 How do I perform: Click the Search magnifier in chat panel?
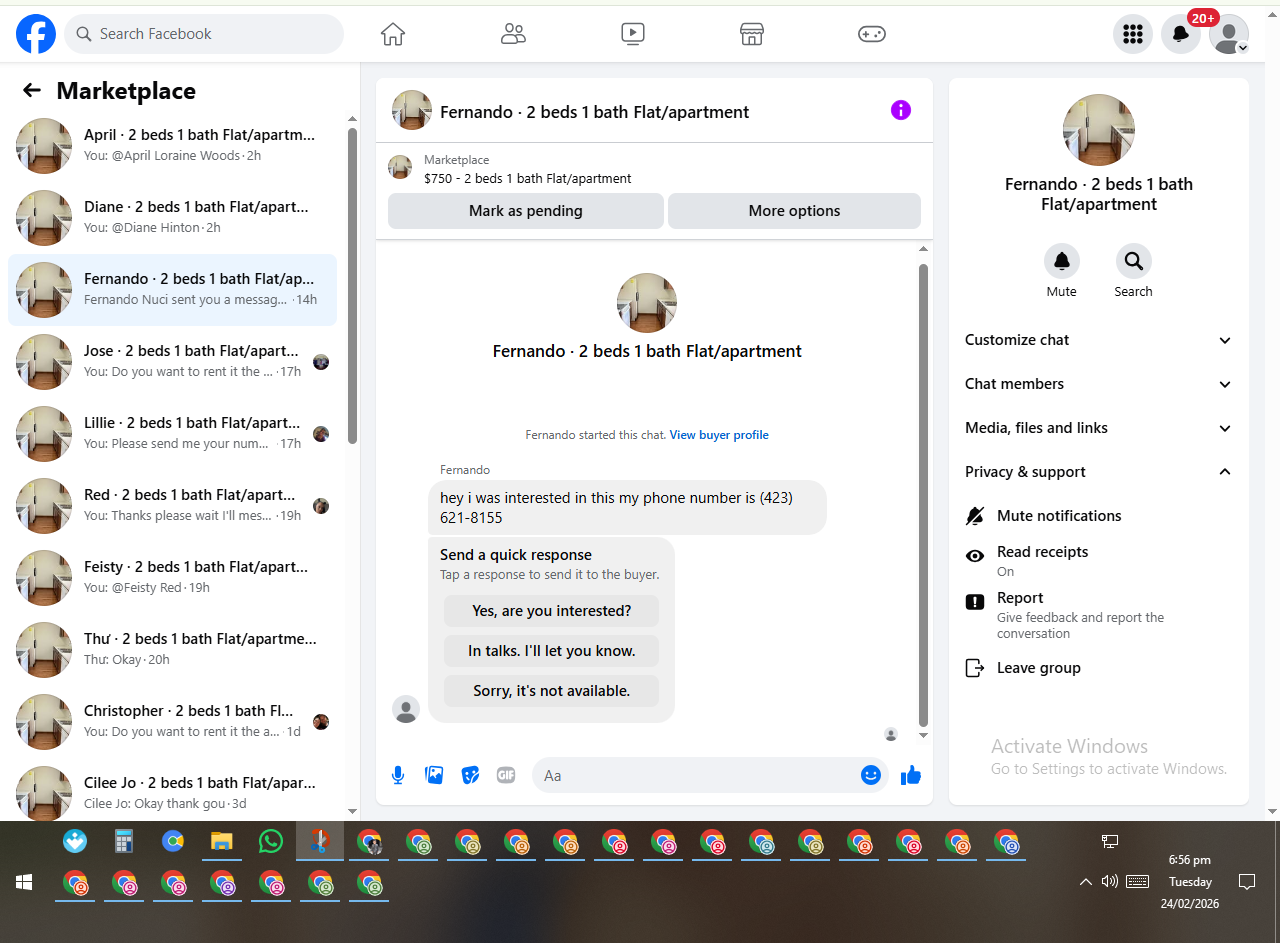[x=1134, y=261]
